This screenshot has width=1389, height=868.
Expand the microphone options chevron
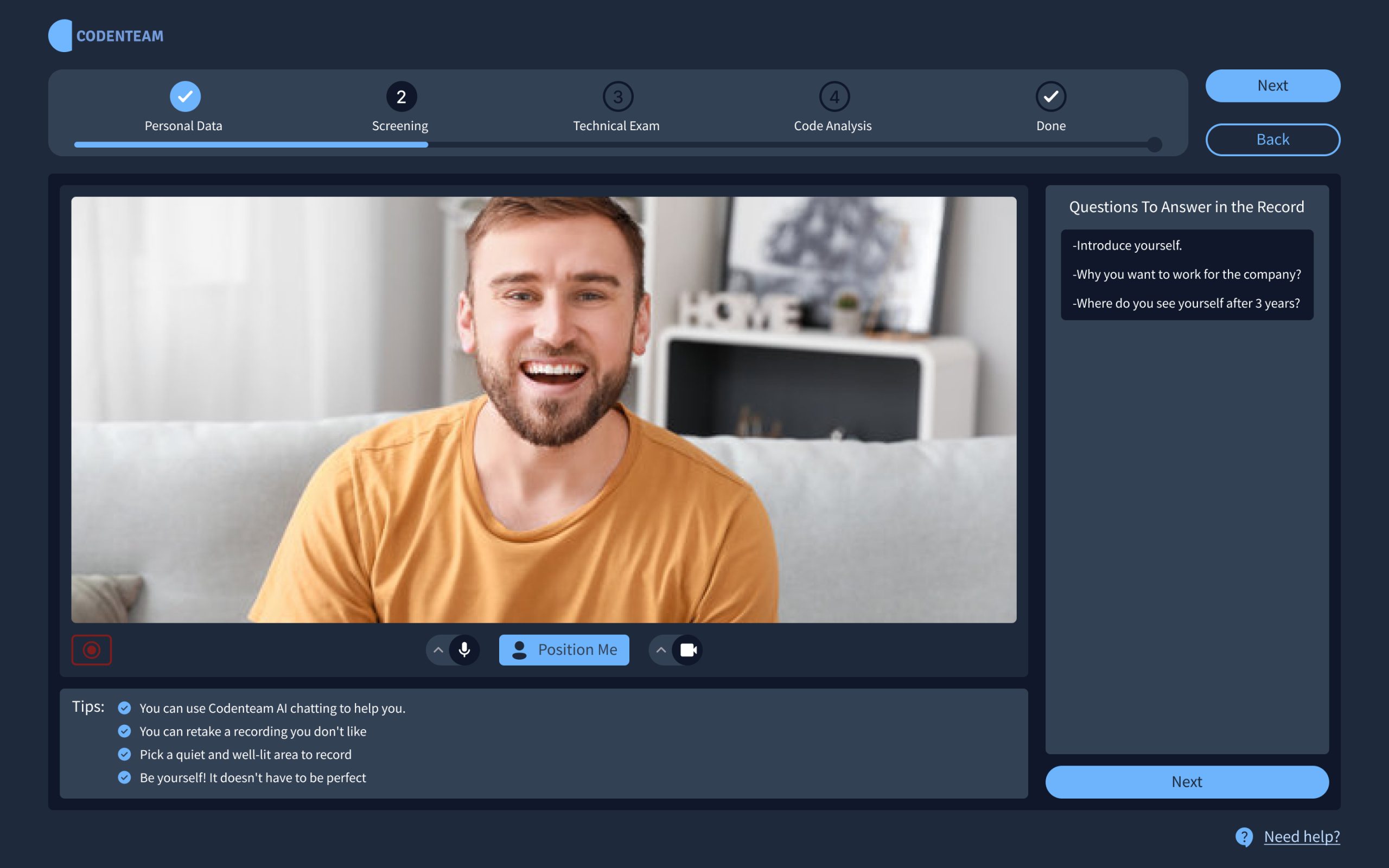click(x=438, y=650)
